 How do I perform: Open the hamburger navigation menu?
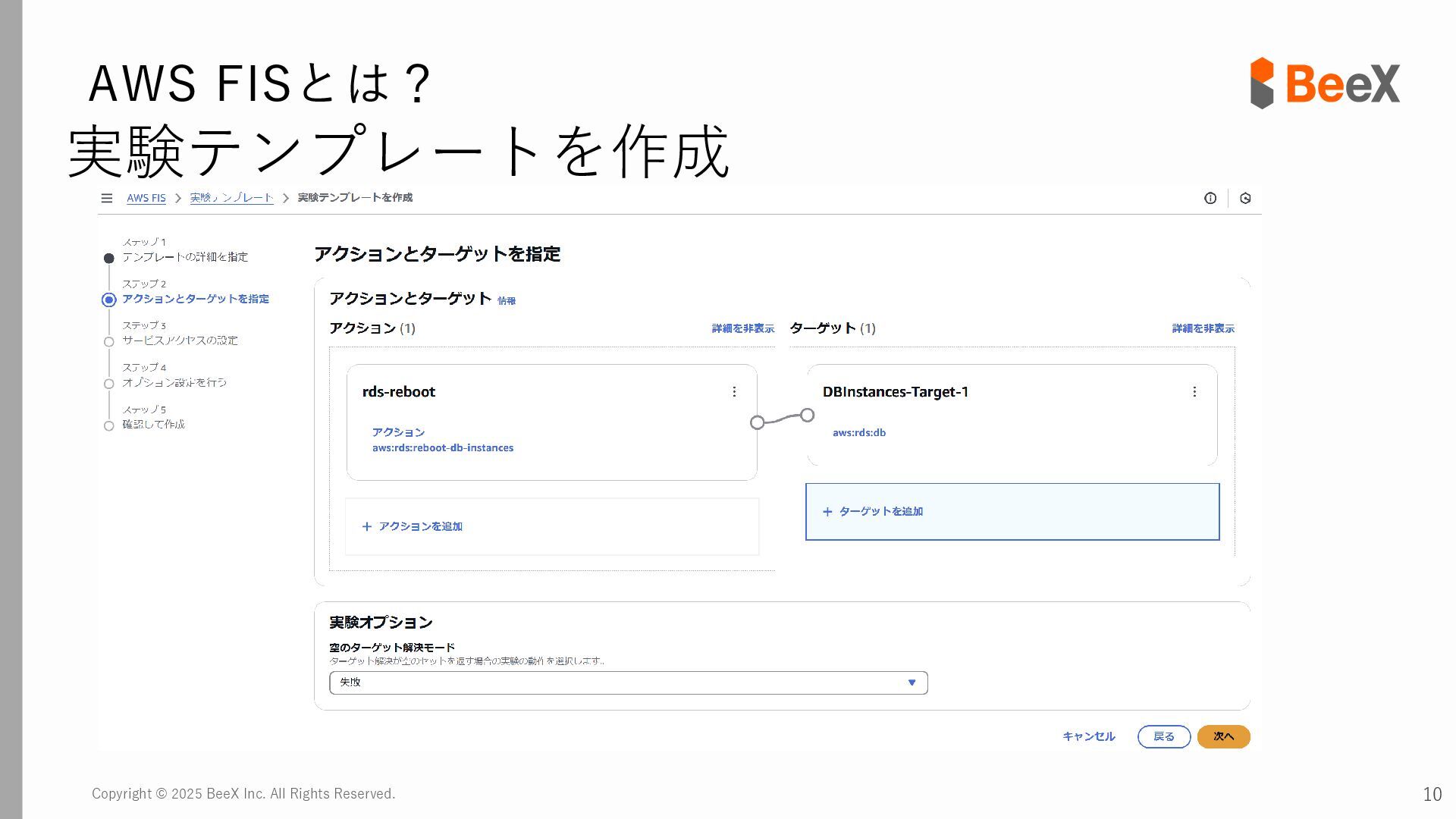107,198
